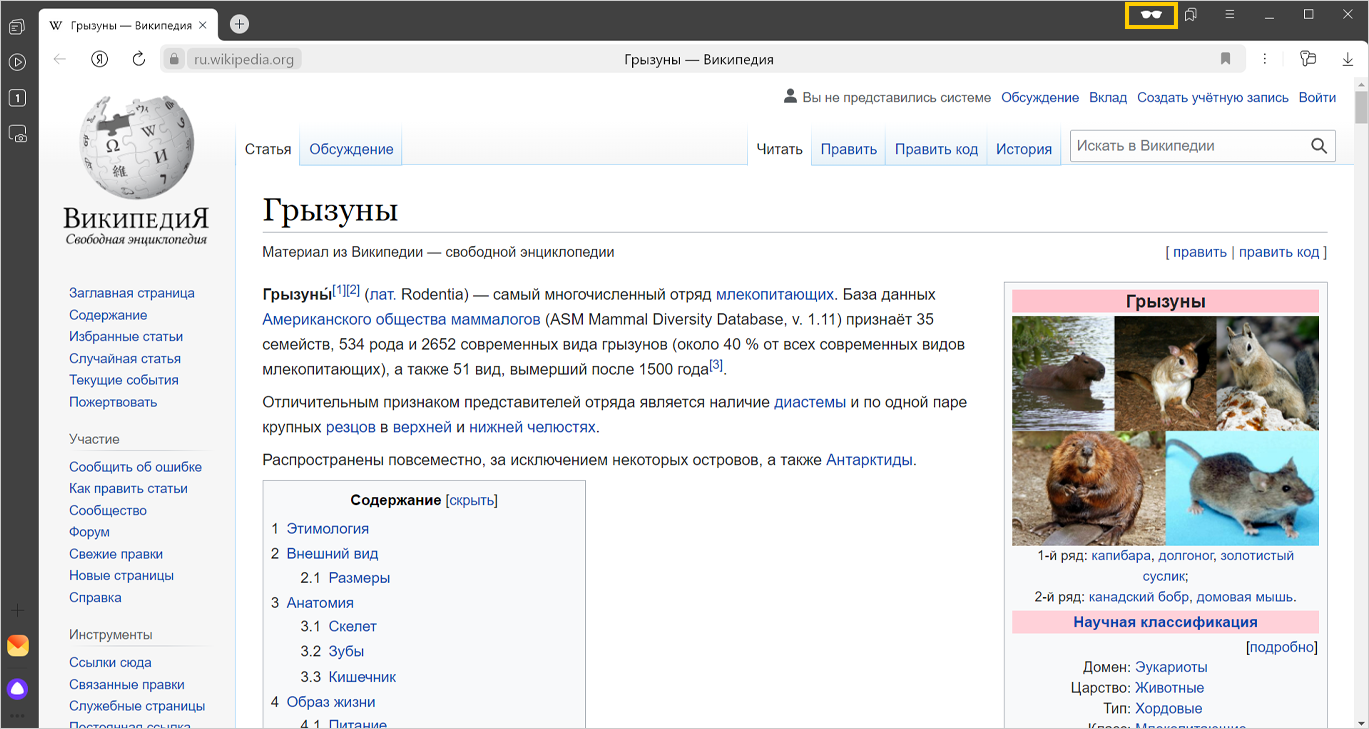Open Случайная статья link
Viewport: 1369px width, 729px height.
[x=125, y=358]
